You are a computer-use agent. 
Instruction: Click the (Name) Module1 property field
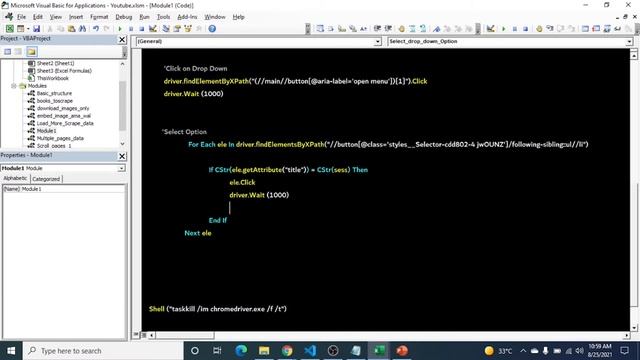pyautogui.click(x=64, y=189)
